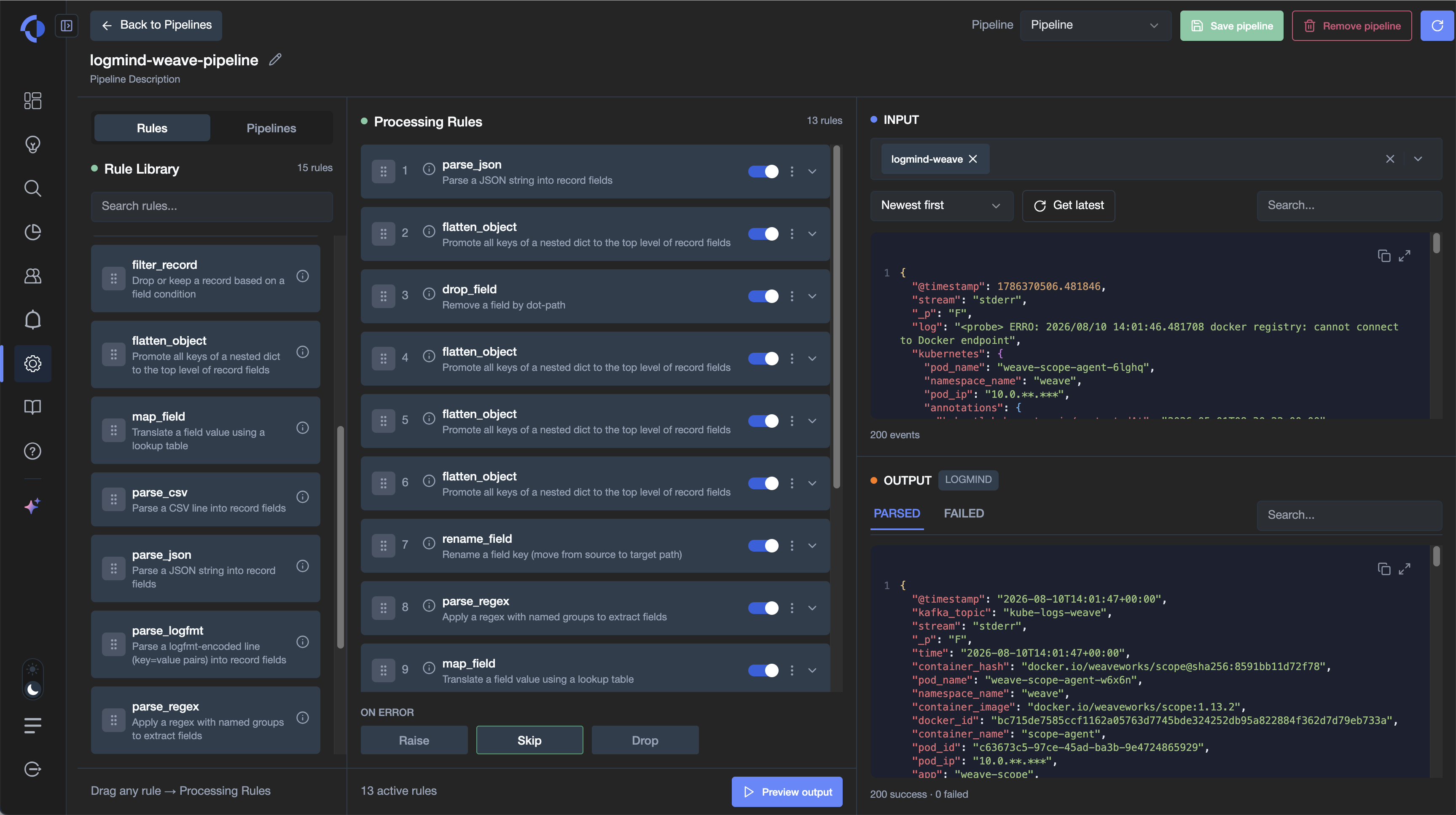Open the search magnifier icon in sidebar

click(33, 188)
